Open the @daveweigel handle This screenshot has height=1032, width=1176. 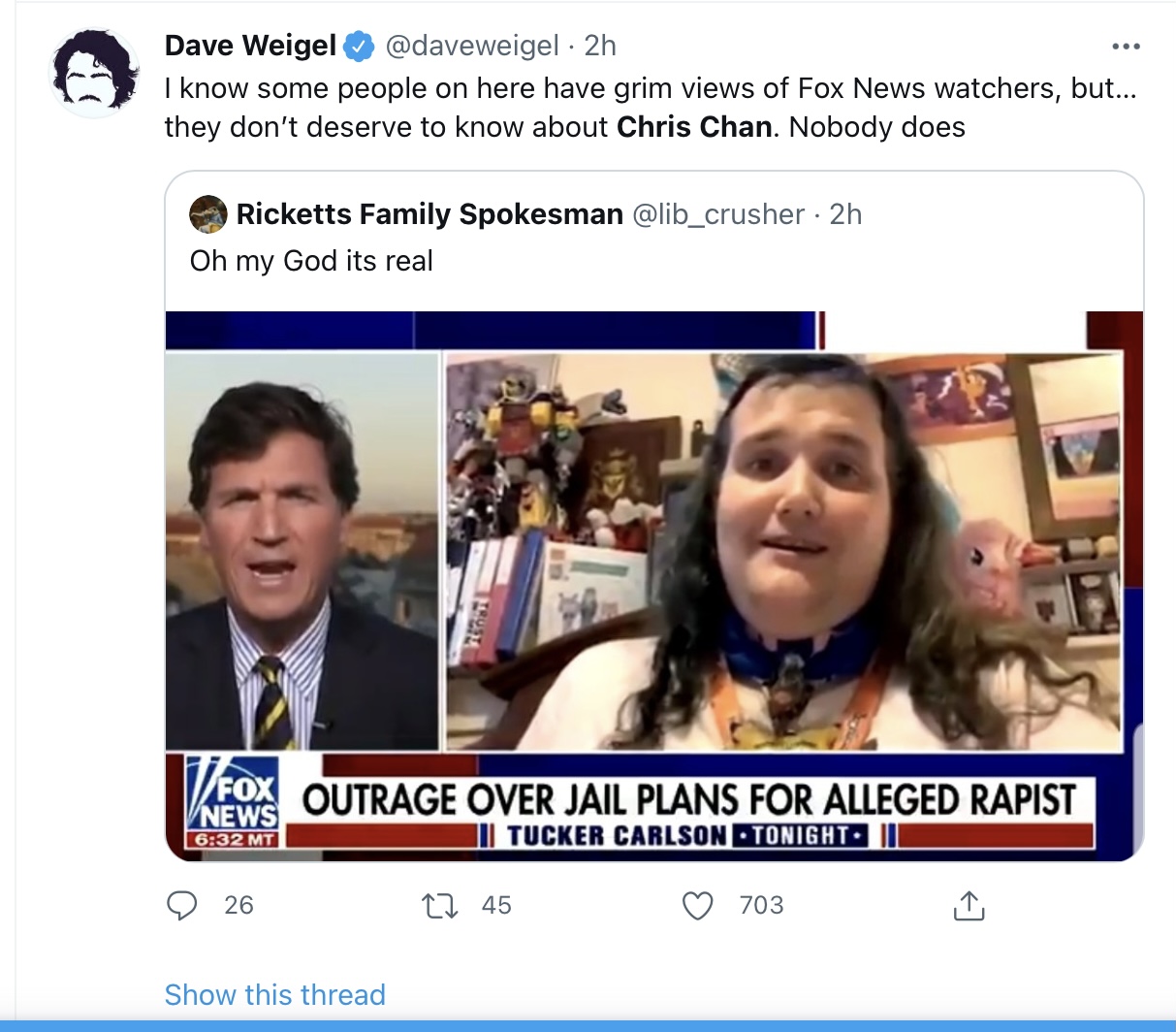[x=472, y=46]
